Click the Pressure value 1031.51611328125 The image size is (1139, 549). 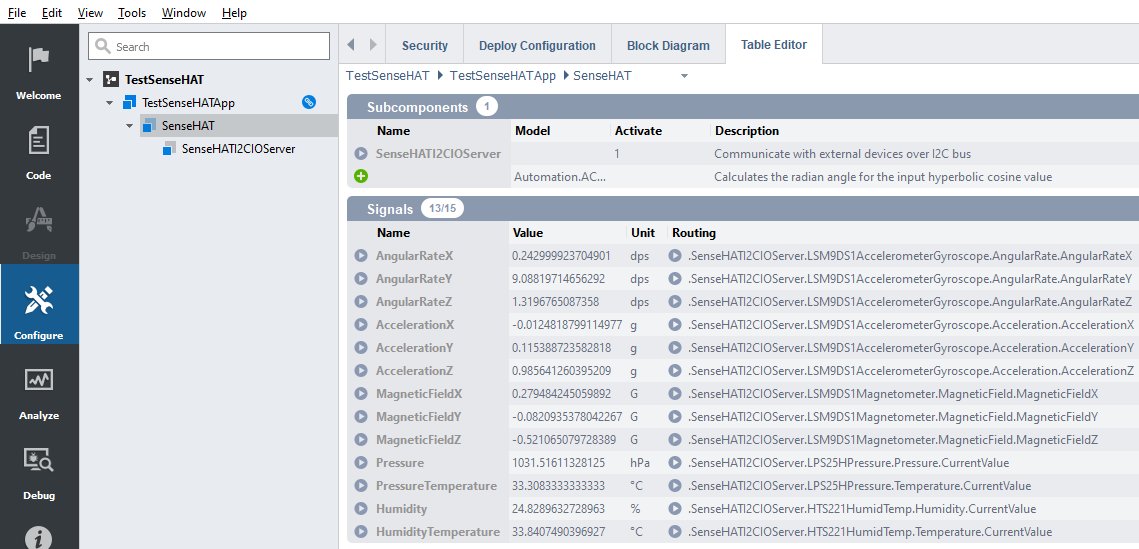(x=559, y=463)
